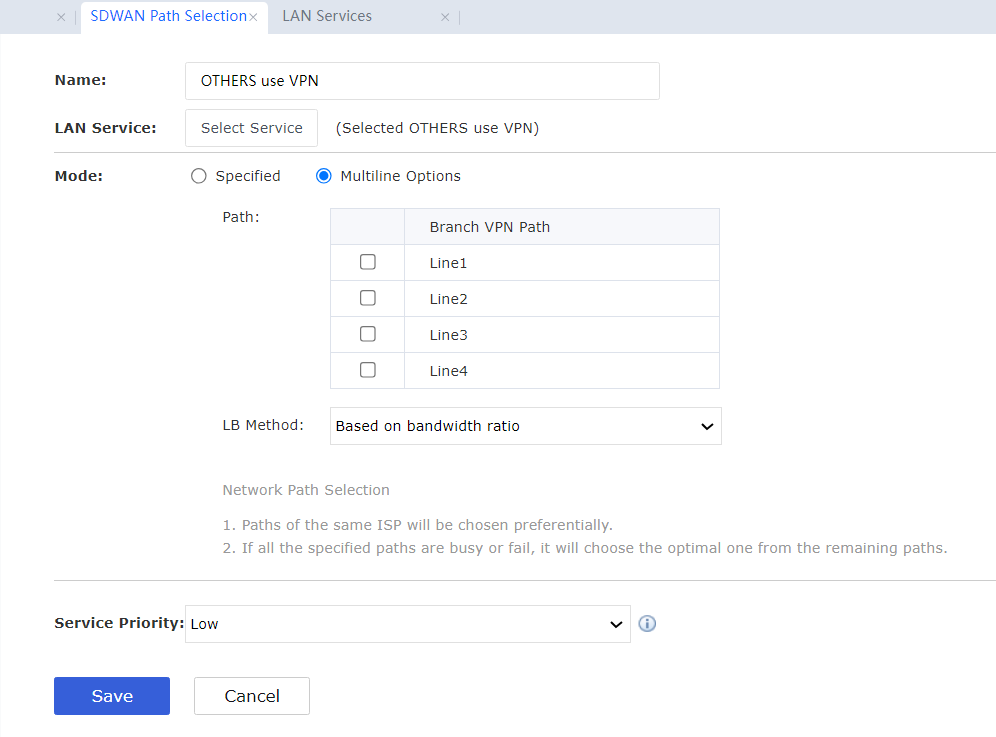This screenshot has height=737, width=996.
Task: Activate the SDWAN Path Selection tab
Action: pos(167,16)
